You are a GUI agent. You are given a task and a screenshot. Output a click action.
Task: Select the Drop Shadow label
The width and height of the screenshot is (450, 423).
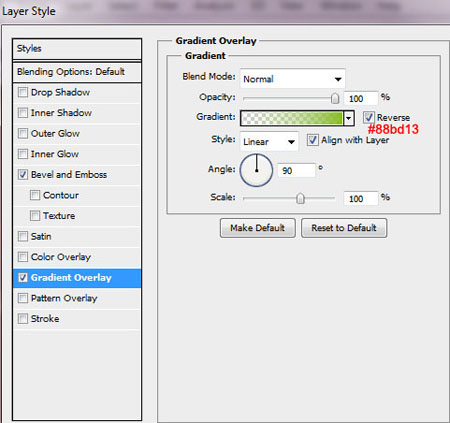[60, 92]
